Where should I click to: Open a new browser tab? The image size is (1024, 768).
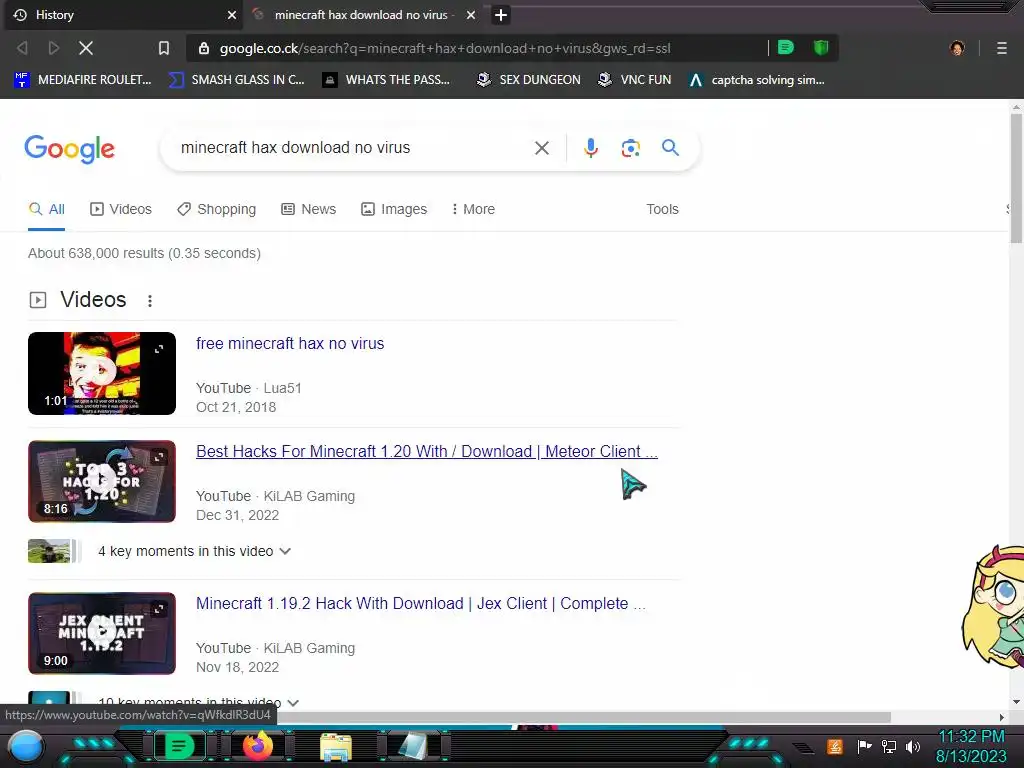pyautogui.click(x=501, y=15)
